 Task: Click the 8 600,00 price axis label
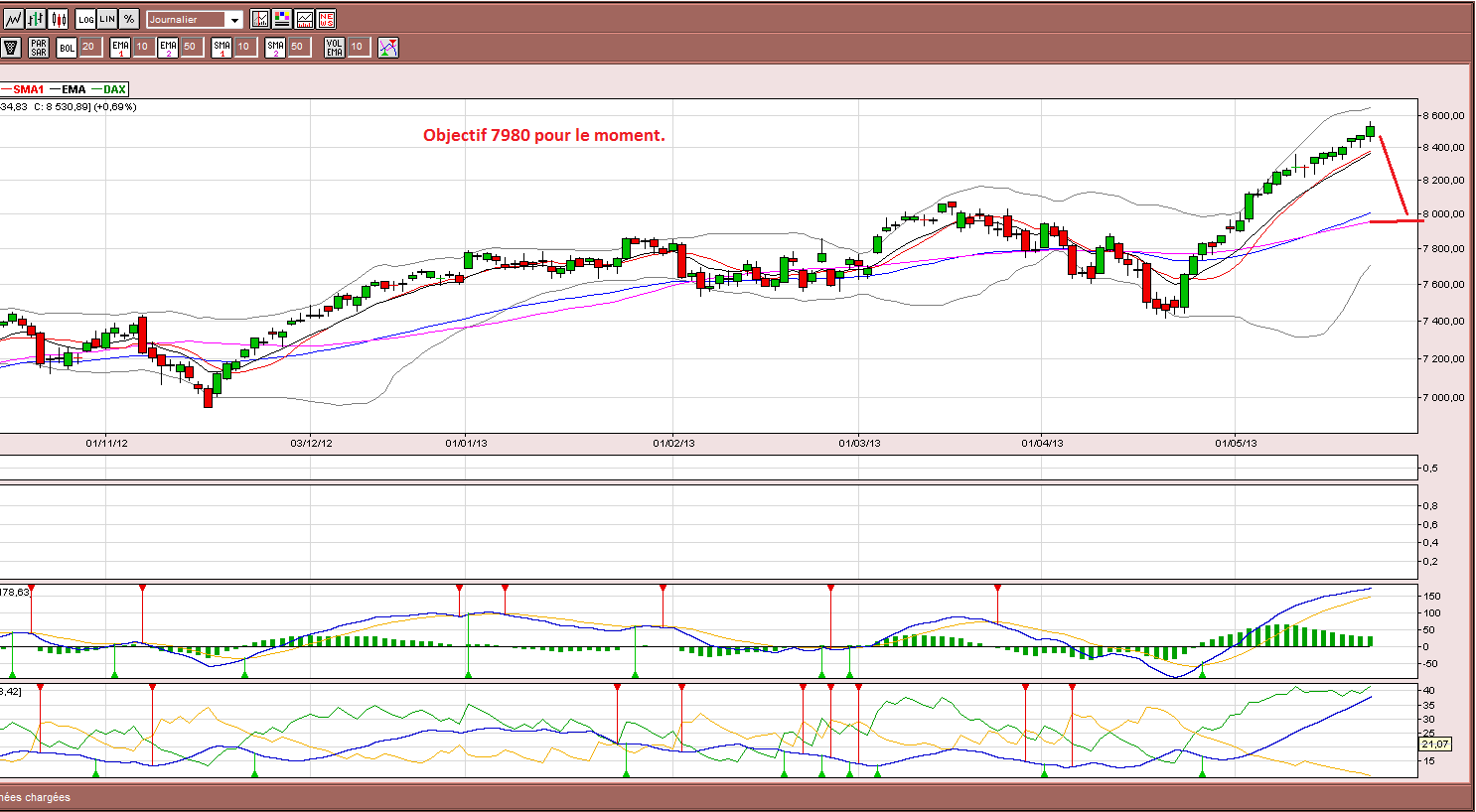pyautogui.click(x=1444, y=115)
